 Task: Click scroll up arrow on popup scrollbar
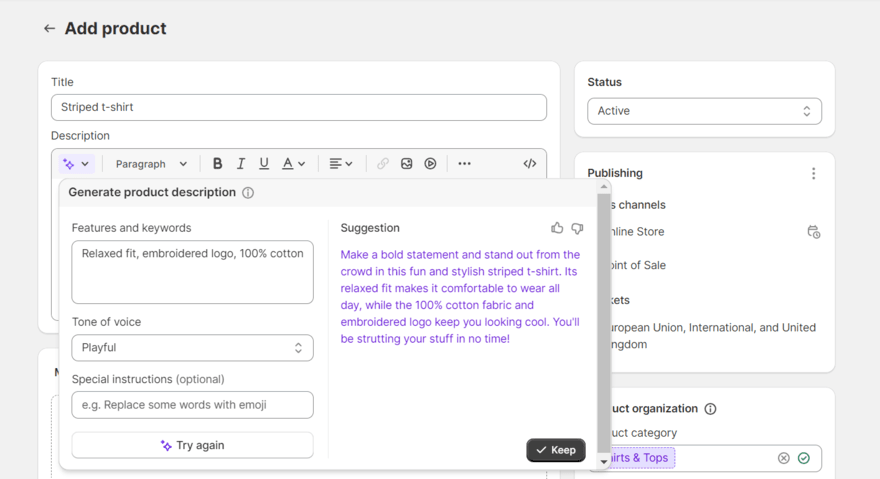coord(604,186)
